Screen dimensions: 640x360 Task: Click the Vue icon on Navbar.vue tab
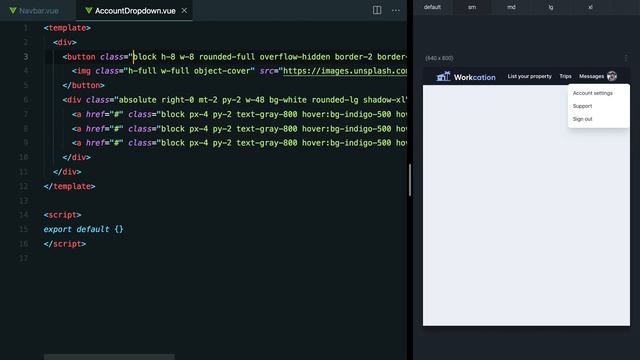tap(13, 11)
